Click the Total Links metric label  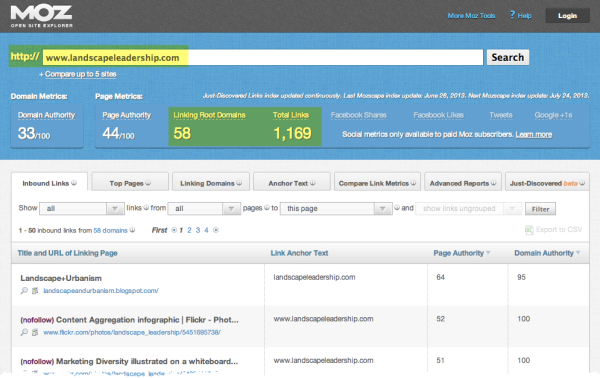click(x=291, y=115)
